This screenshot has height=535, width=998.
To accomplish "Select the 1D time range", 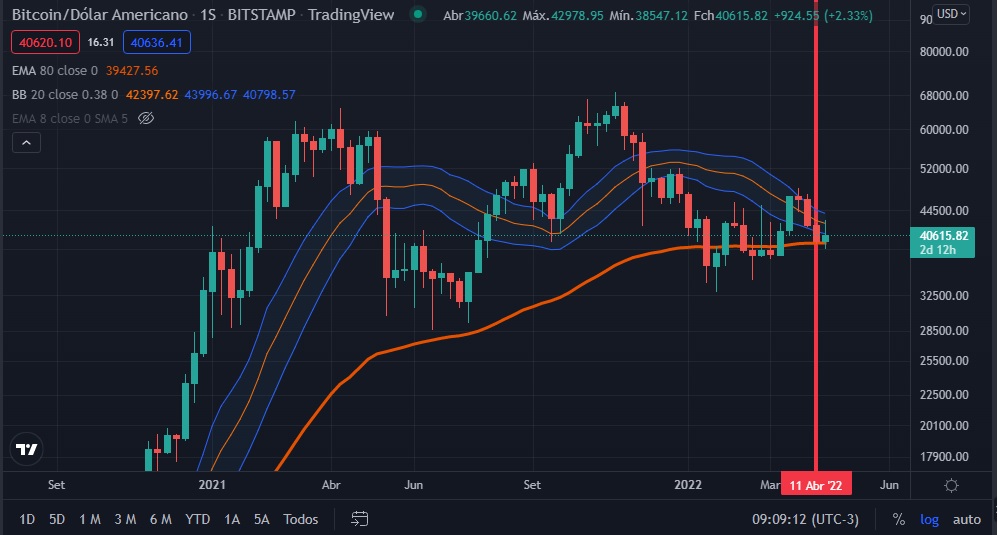I will click(x=27, y=519).
